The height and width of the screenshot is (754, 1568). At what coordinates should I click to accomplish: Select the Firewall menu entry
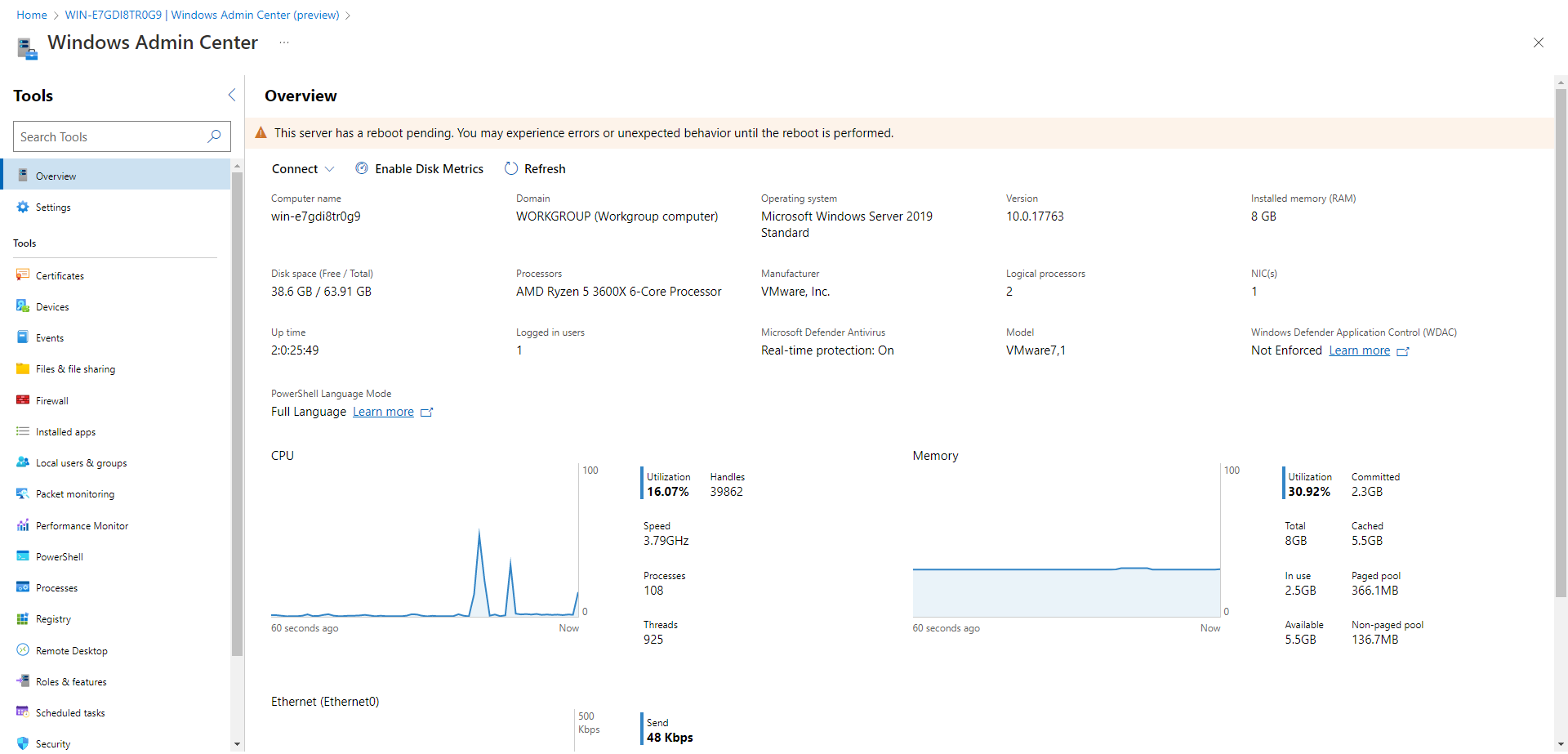click(x=115, y=400)
